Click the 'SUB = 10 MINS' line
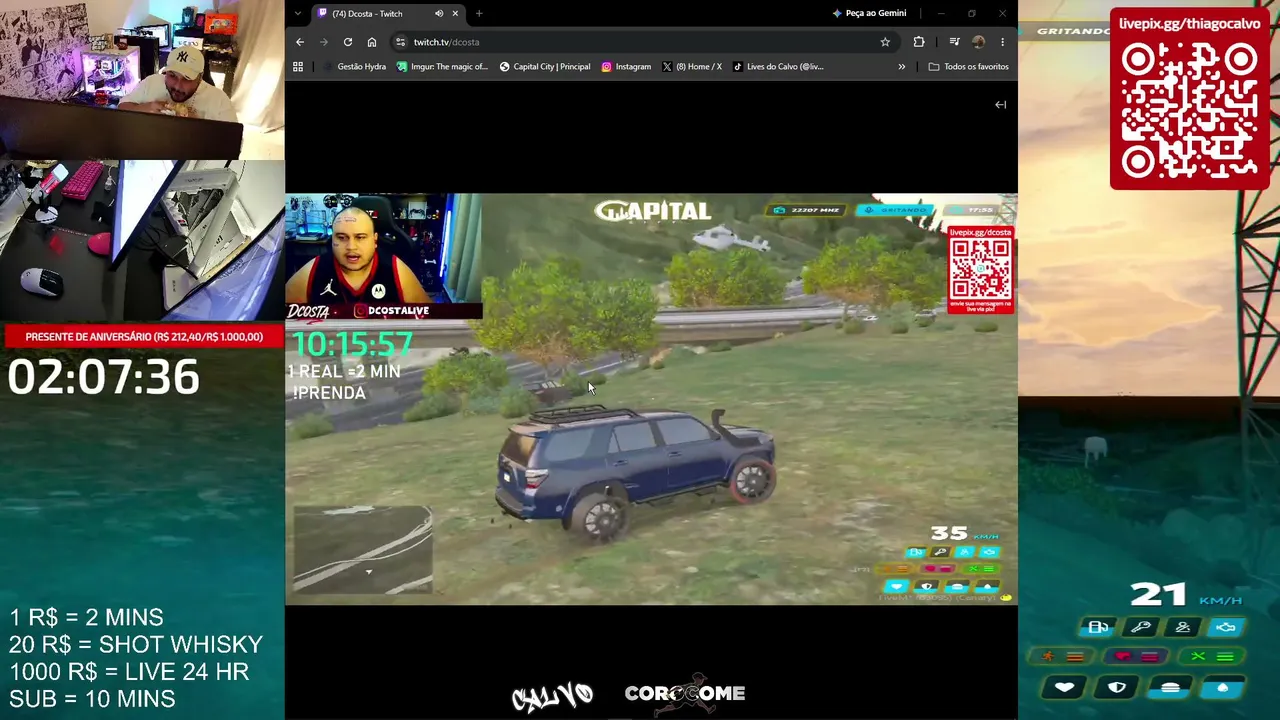The height and width of the screenshot is (720, 1280). 93,699
